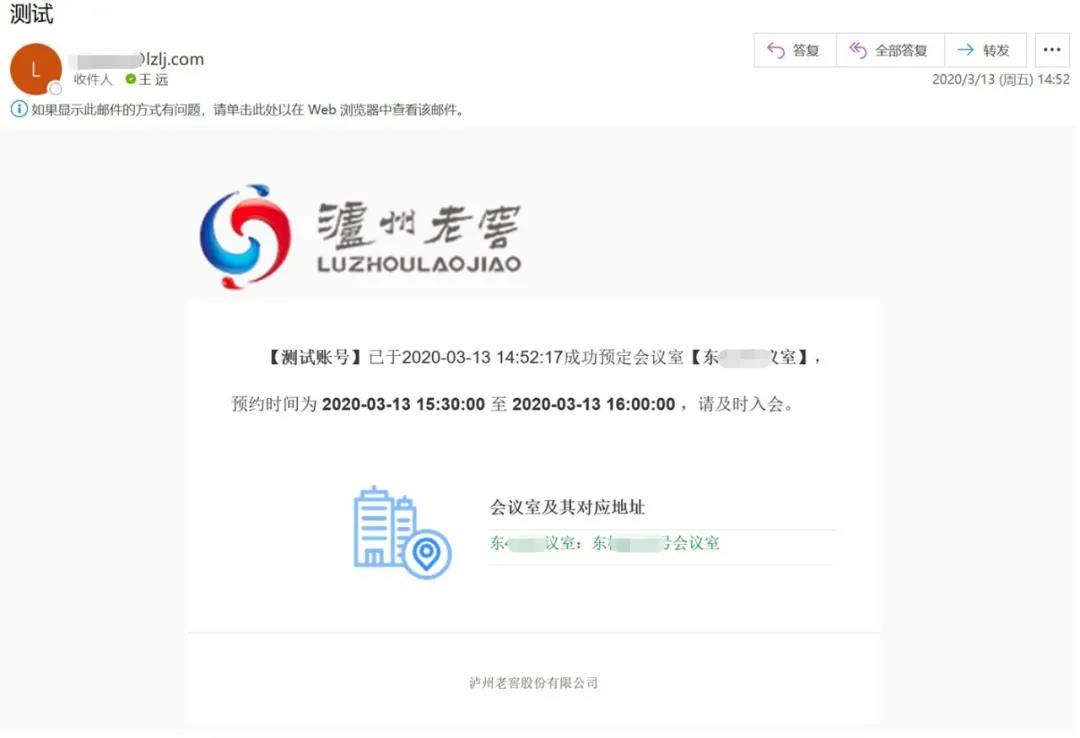Click the bold 【测试账号】 text
1080x738 pixels.
pyautogui.click(x=312, y=358)
